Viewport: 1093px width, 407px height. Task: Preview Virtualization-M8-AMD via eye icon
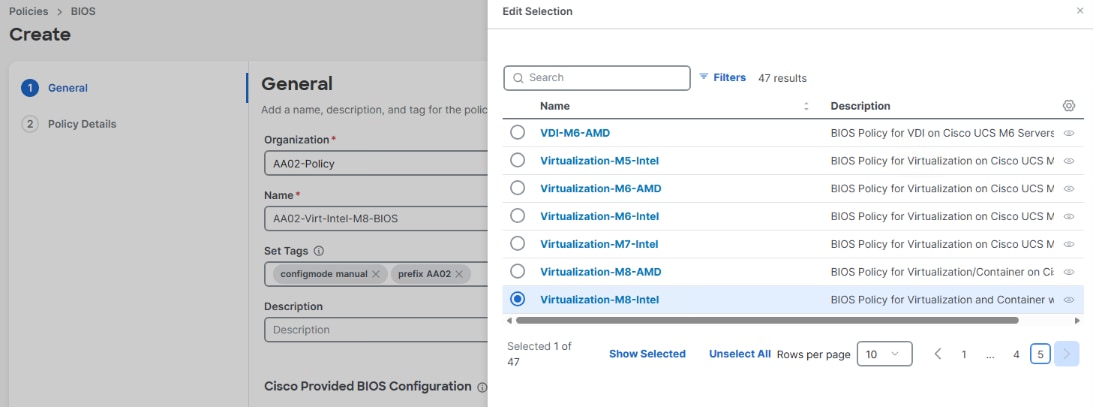1069,272
